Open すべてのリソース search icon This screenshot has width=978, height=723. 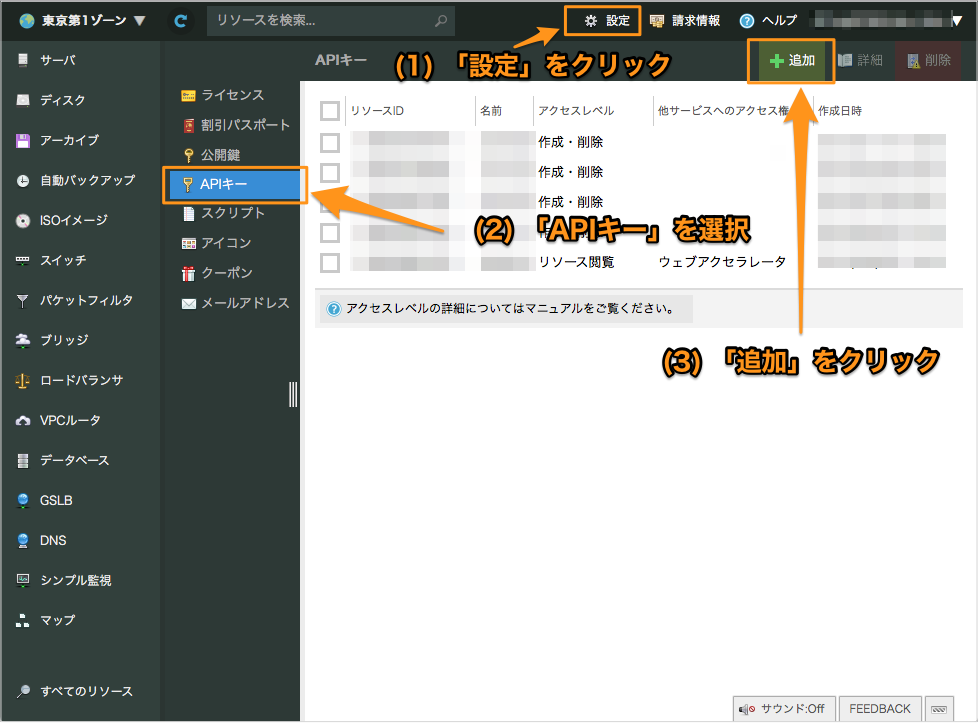point(23,691)
